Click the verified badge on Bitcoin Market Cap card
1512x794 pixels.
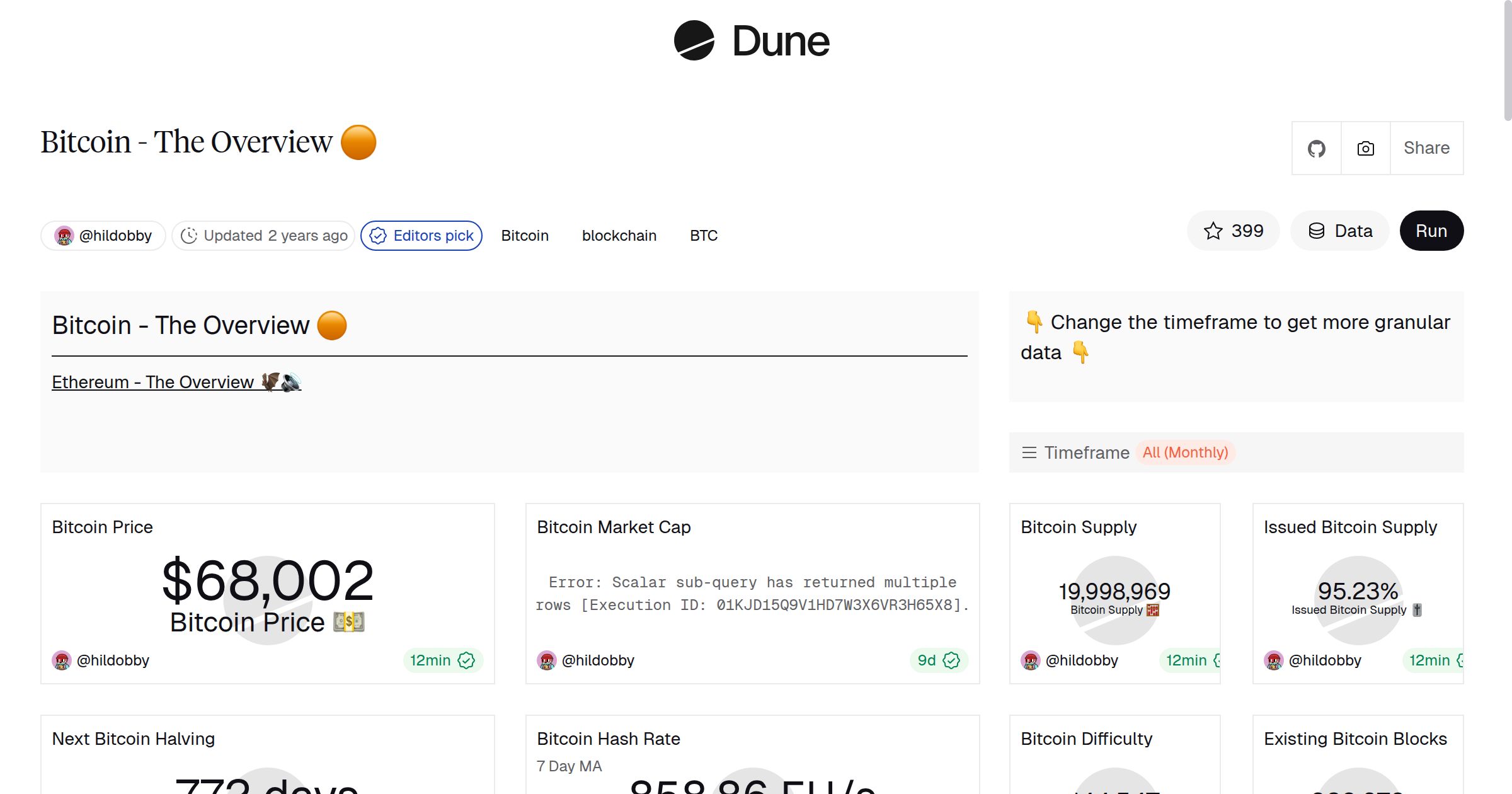(952, 660)
